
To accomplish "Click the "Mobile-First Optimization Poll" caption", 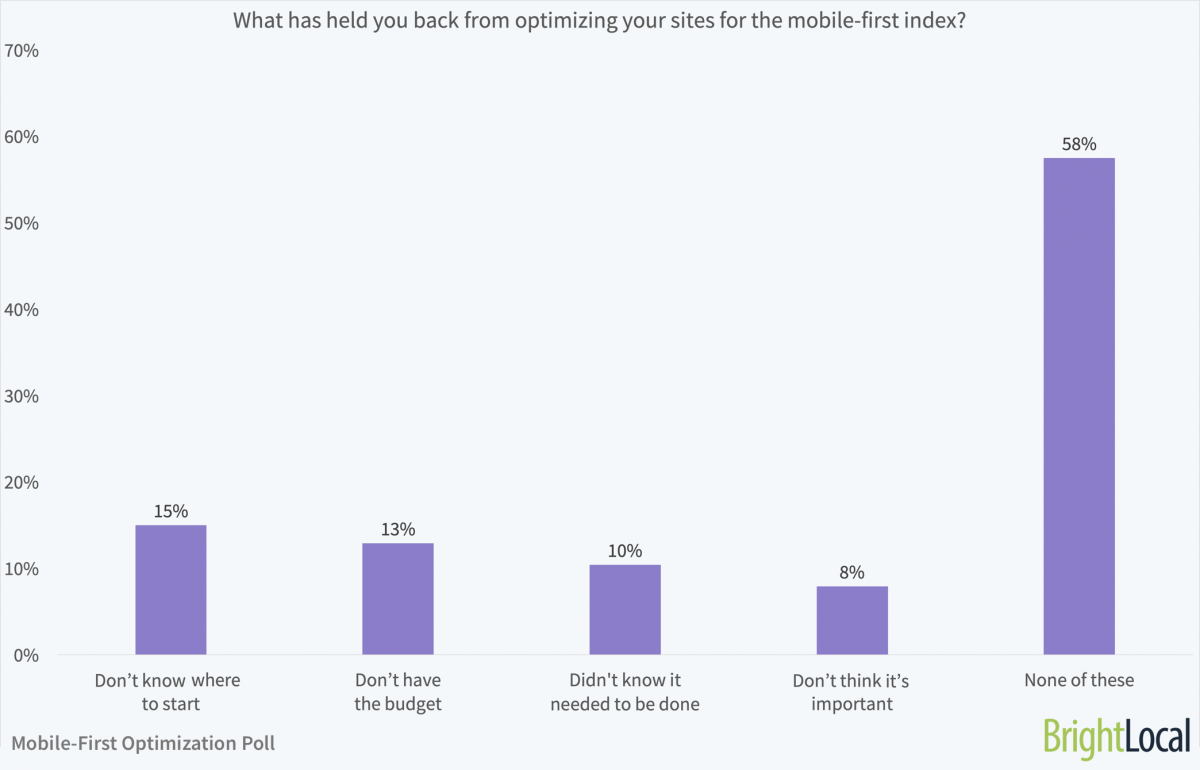I will click(x=143, y=743).
